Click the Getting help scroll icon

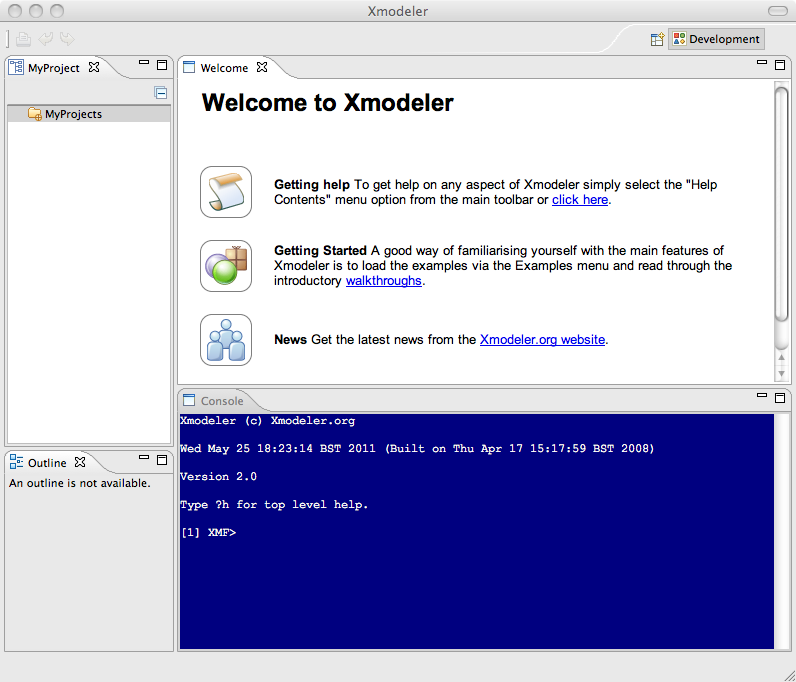226,192
